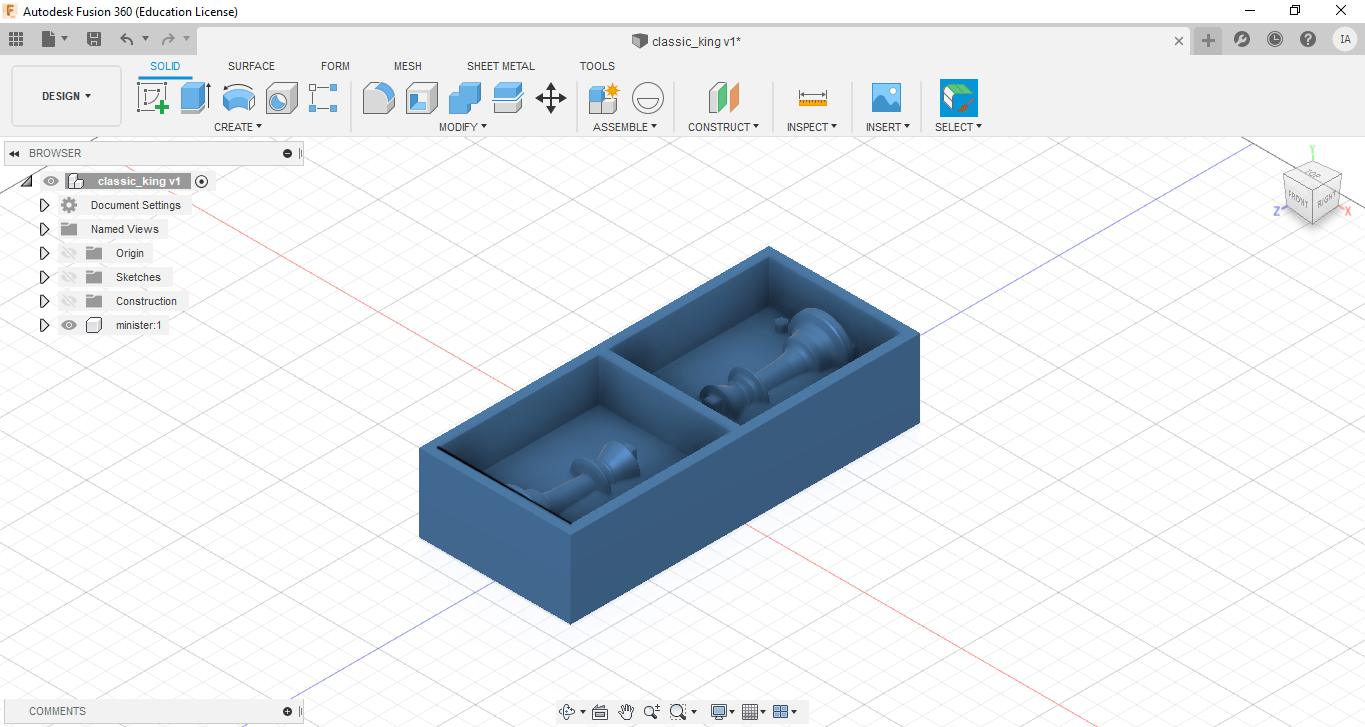This screenshot has width=1365, height=727.
Task: Toggle visibility of Sketches folder
Action: (x=69, y=277)
